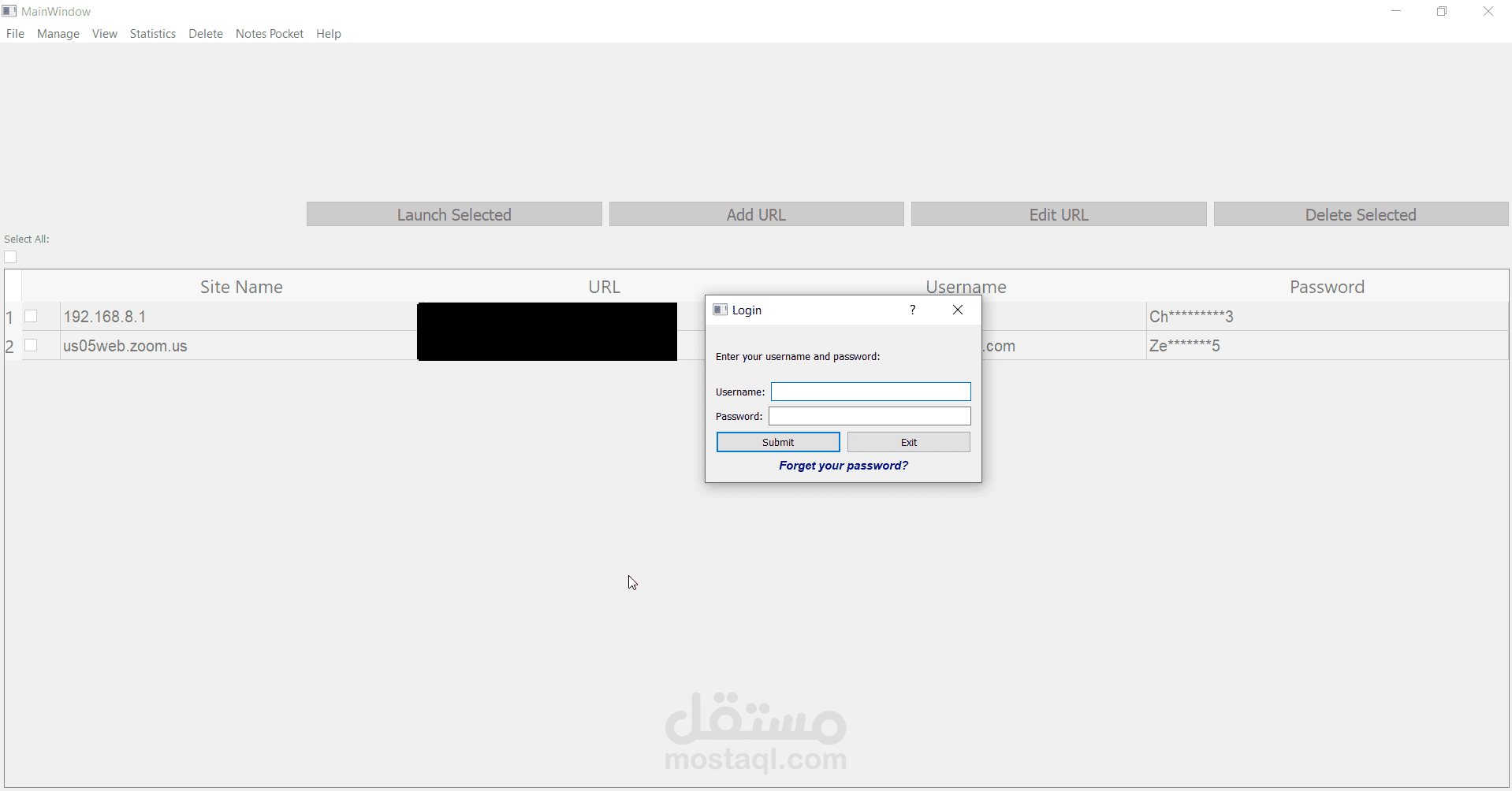The height and width of the screenshot is (791, 1512).
Task: Open the Forget your password link
Action: 844,466
